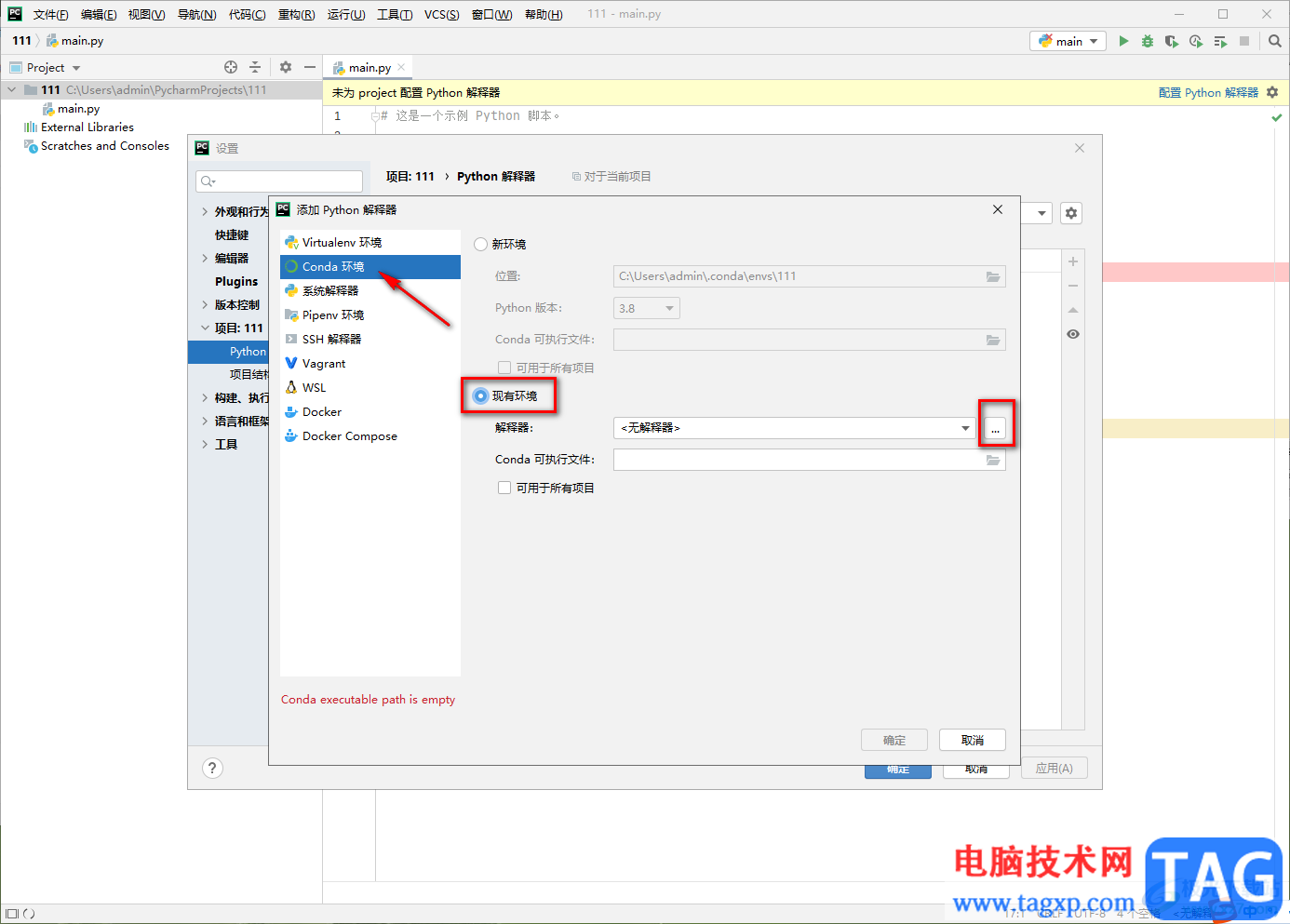The image size is (1290, 924).
Task: Choose Docker Compose interpreter type
Action: pos(370,435)
